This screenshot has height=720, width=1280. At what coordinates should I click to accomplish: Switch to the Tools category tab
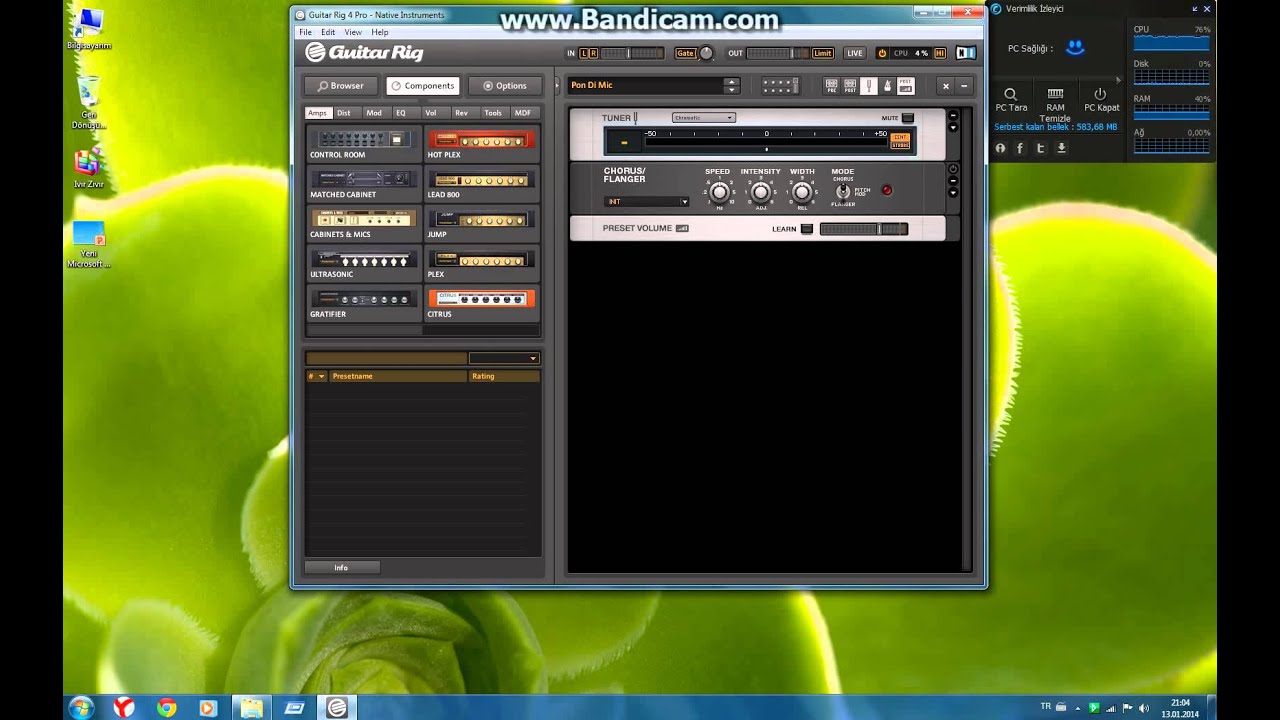493,113
